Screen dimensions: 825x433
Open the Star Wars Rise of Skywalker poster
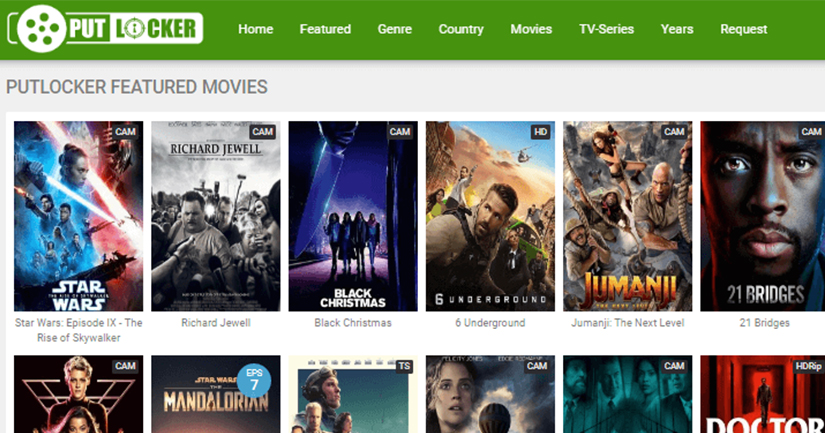[x=78, y=216]
